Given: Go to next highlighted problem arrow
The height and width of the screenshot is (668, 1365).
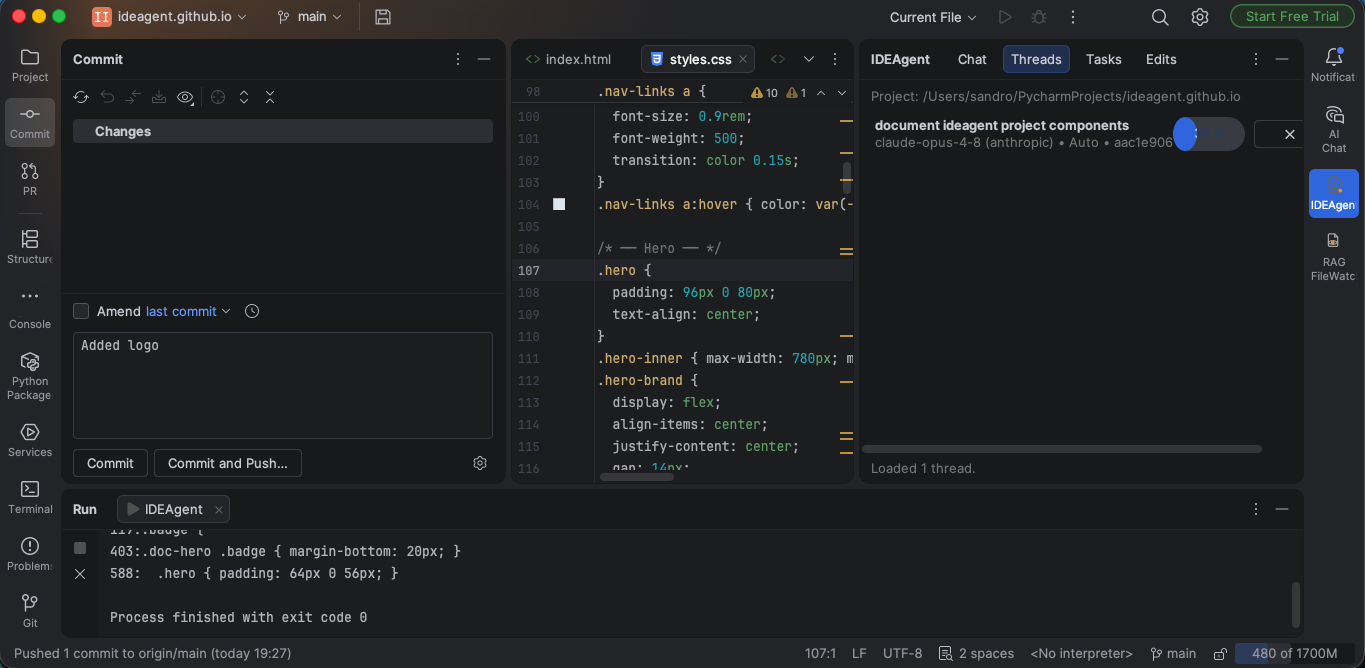Looking at the screenshot, I should pyautogui.click(x=842, y=93).
